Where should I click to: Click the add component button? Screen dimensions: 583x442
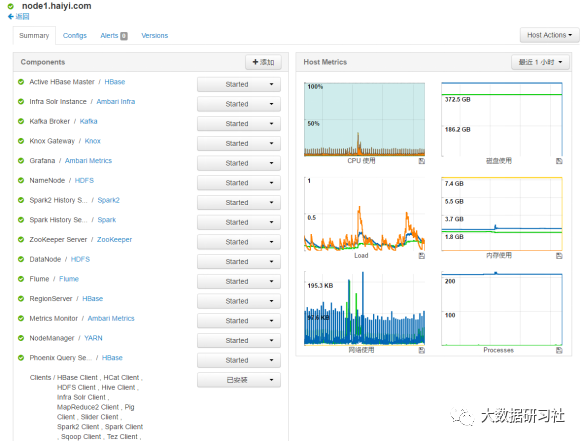tap(263, 62)
